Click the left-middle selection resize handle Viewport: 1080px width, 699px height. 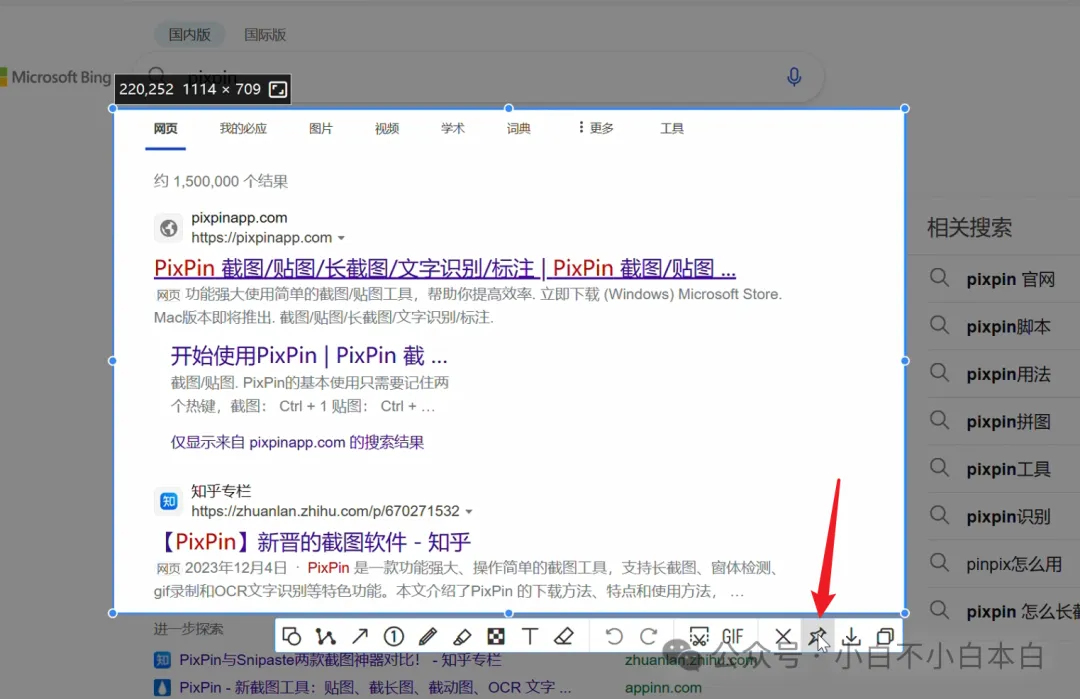[x=113, y=360]
